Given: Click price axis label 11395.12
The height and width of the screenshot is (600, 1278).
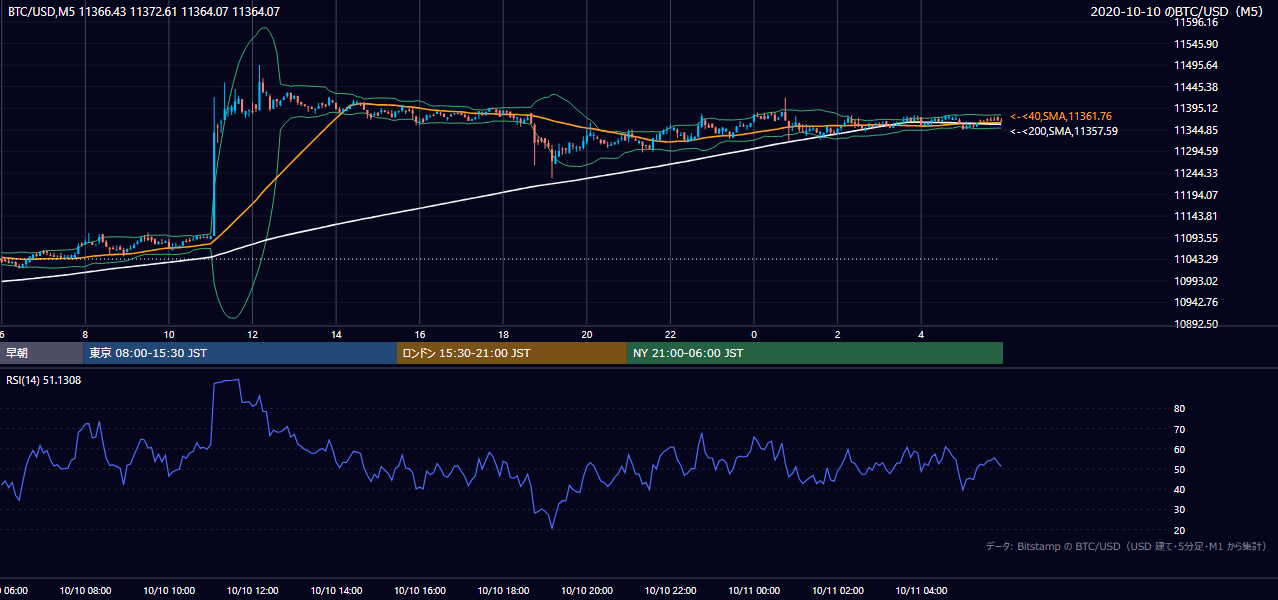Looking at the screenshot, I should click(1195, 108).
